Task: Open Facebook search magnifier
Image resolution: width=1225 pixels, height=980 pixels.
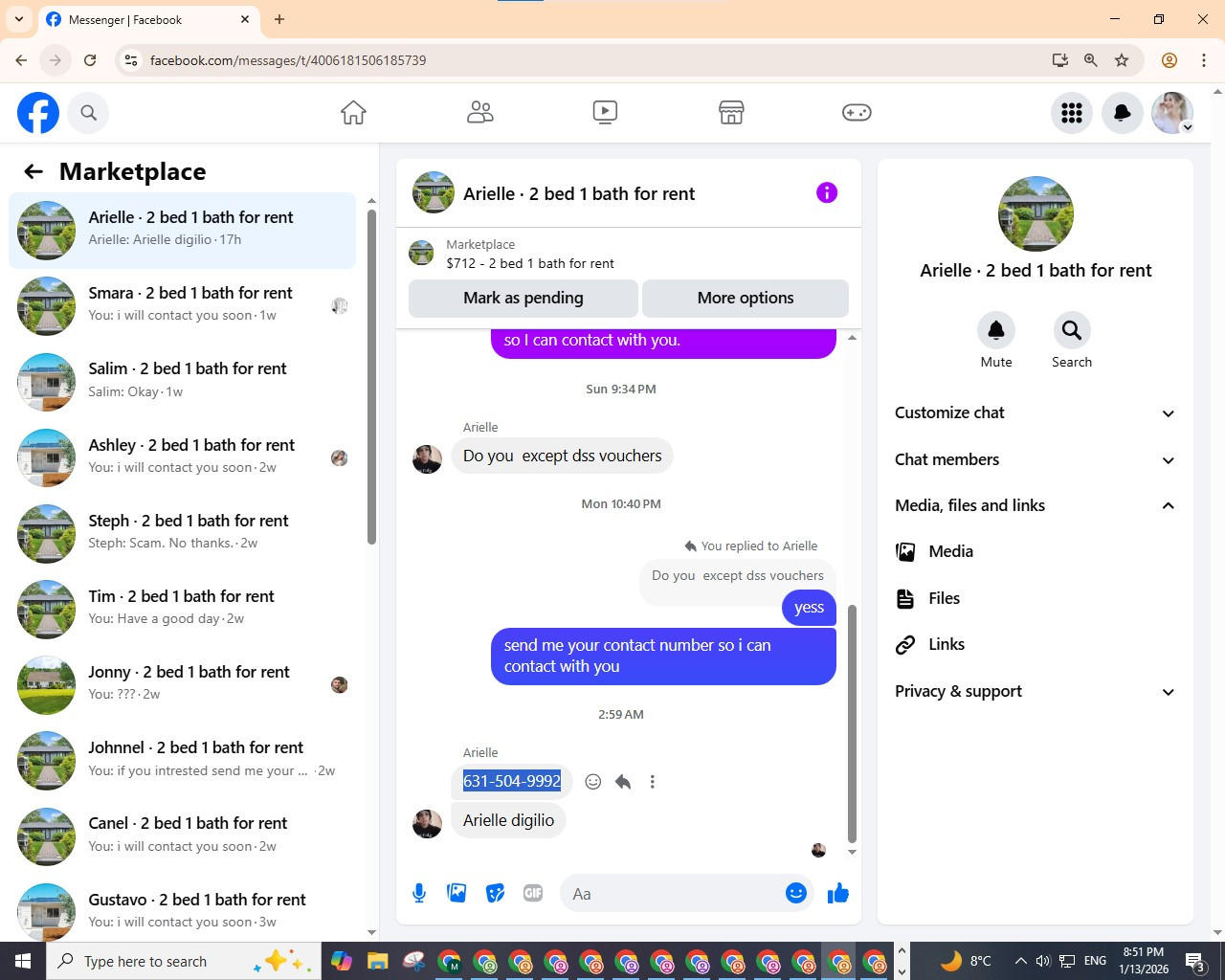Action: click(88, 113)
